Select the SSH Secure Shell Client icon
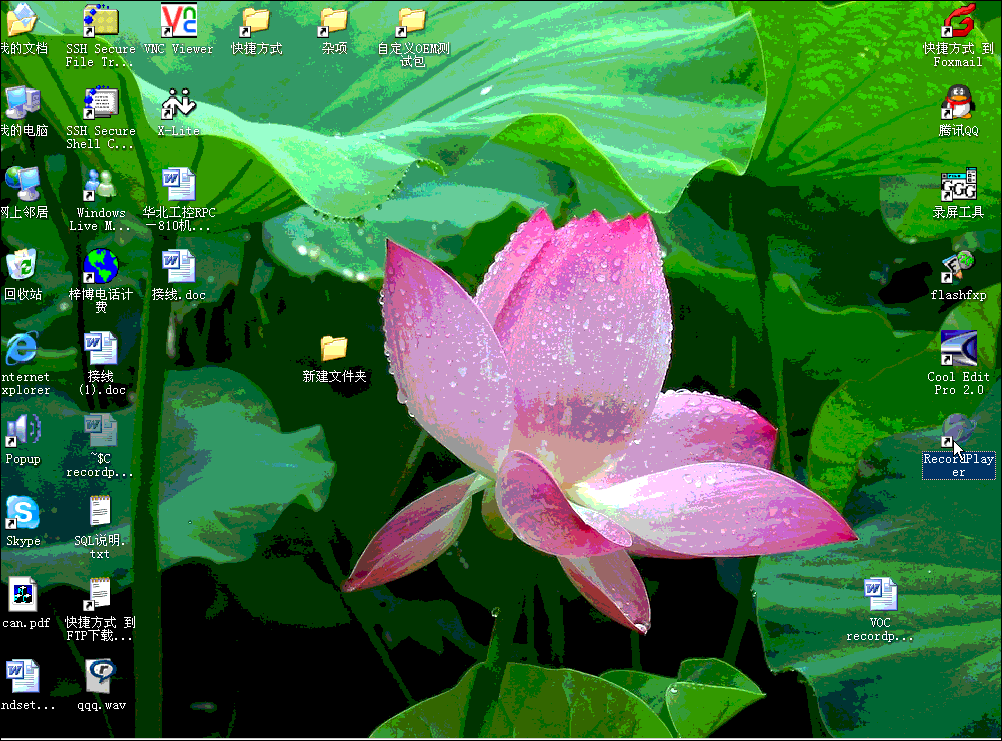The image size is (1002, 741). point(100,104)
